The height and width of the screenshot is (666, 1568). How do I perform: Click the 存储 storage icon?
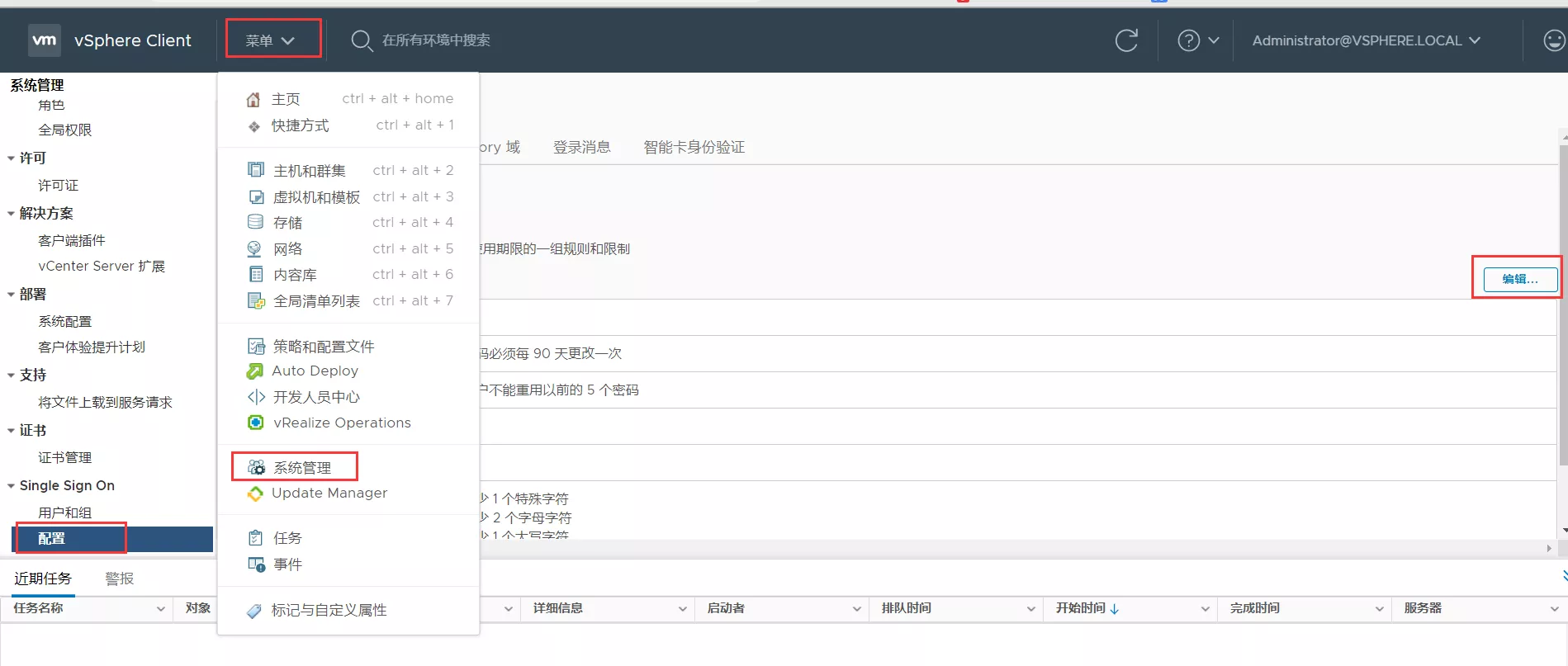coord(256,222)
